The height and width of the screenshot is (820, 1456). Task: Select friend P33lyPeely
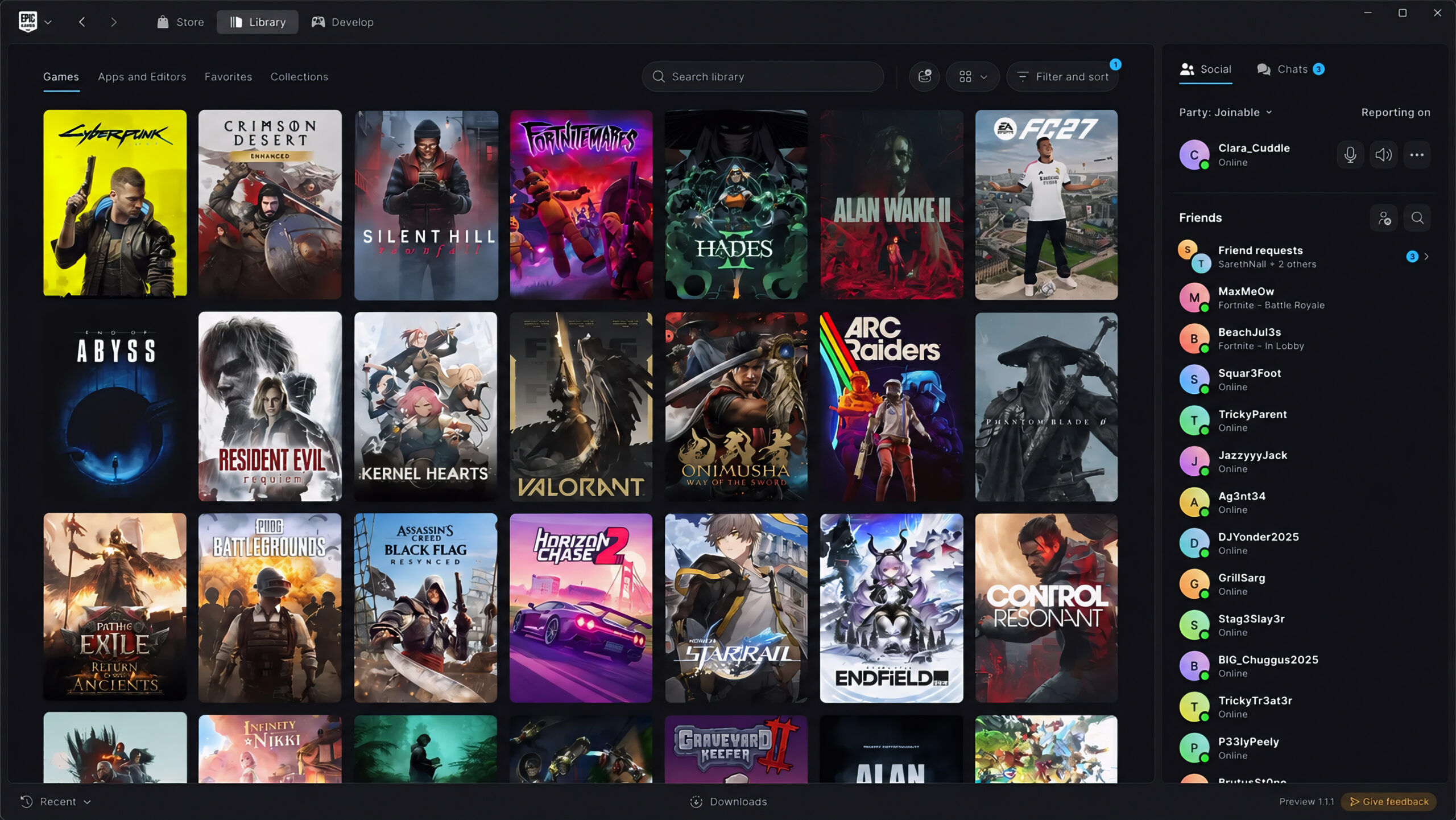click(1304, 748)
